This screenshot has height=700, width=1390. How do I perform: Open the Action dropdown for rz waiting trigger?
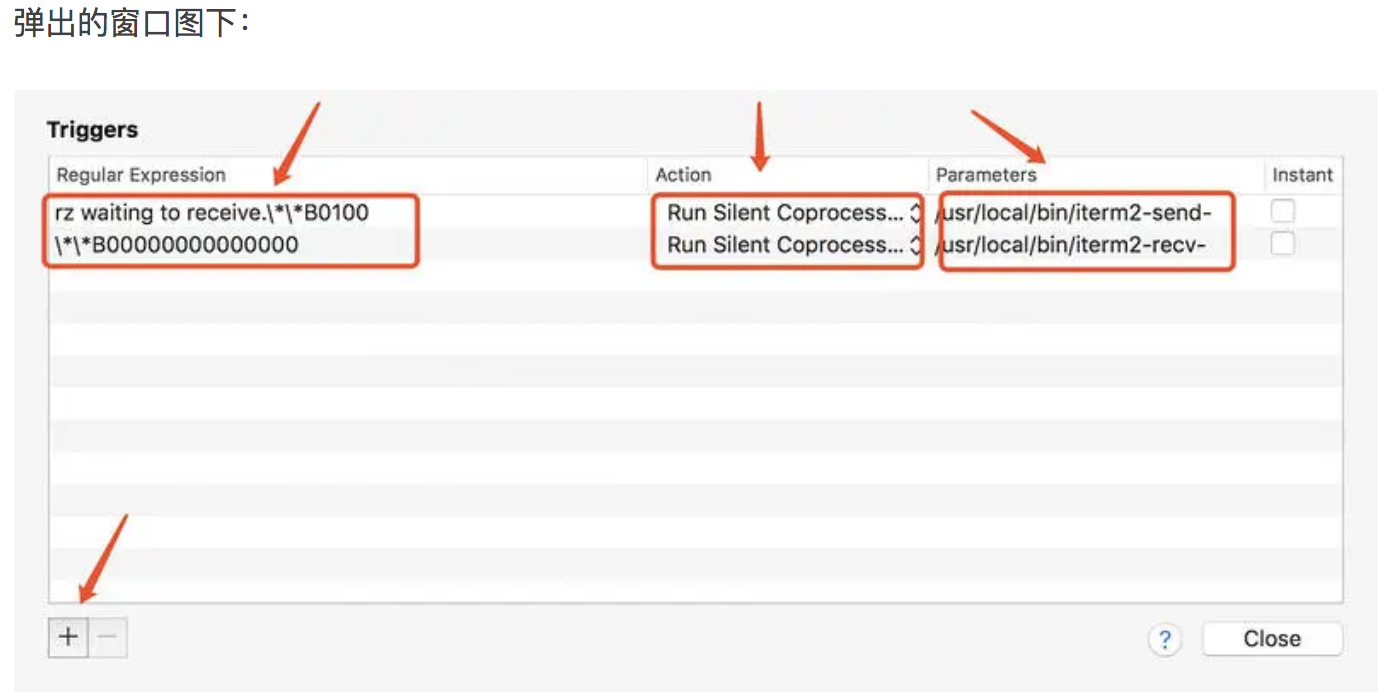pos(789,212)
